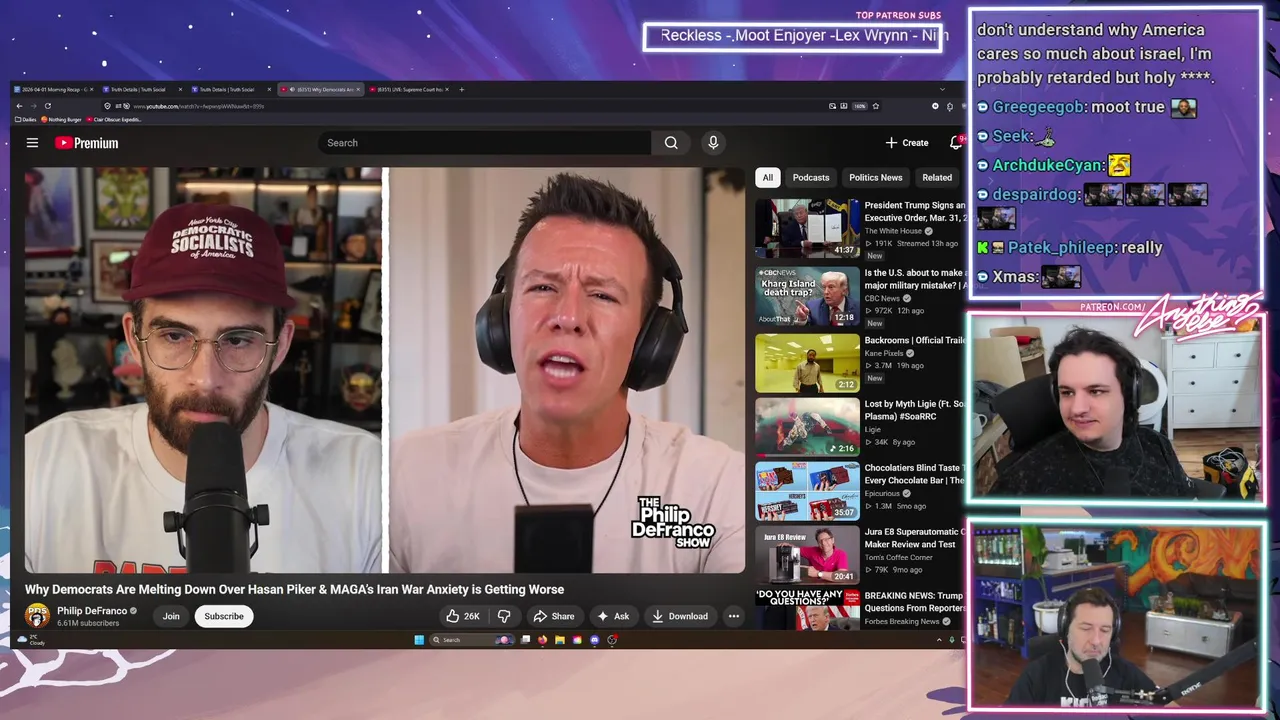Select the All filter chip
Image resolution: width=1280 pixels, height=720 pixels.
pos(767,177)
